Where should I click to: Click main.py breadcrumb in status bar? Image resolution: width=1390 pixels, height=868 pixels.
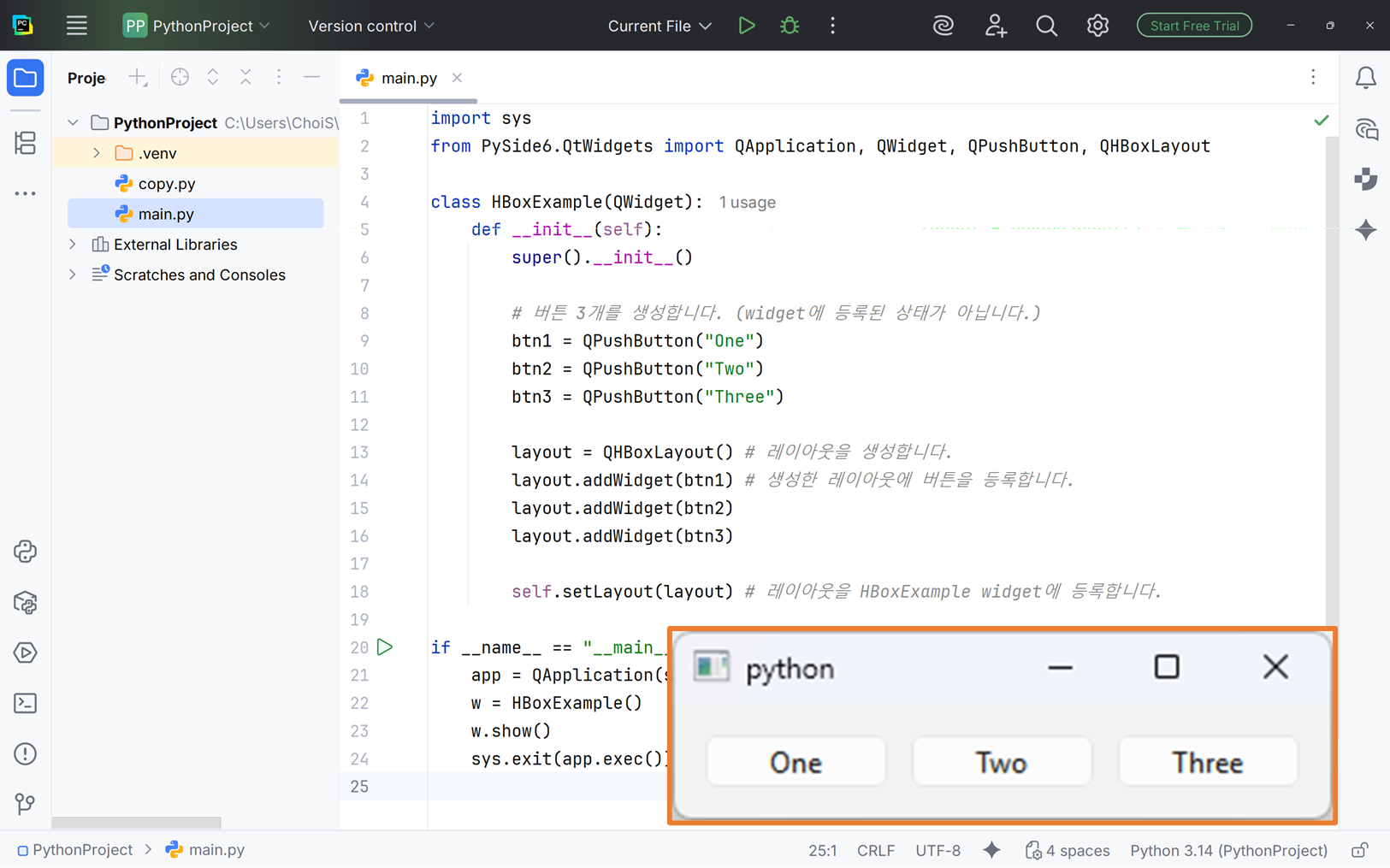(205, 850)
